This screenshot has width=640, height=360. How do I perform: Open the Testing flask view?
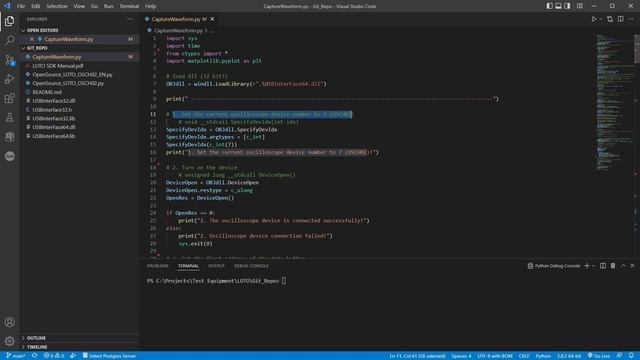9,118
